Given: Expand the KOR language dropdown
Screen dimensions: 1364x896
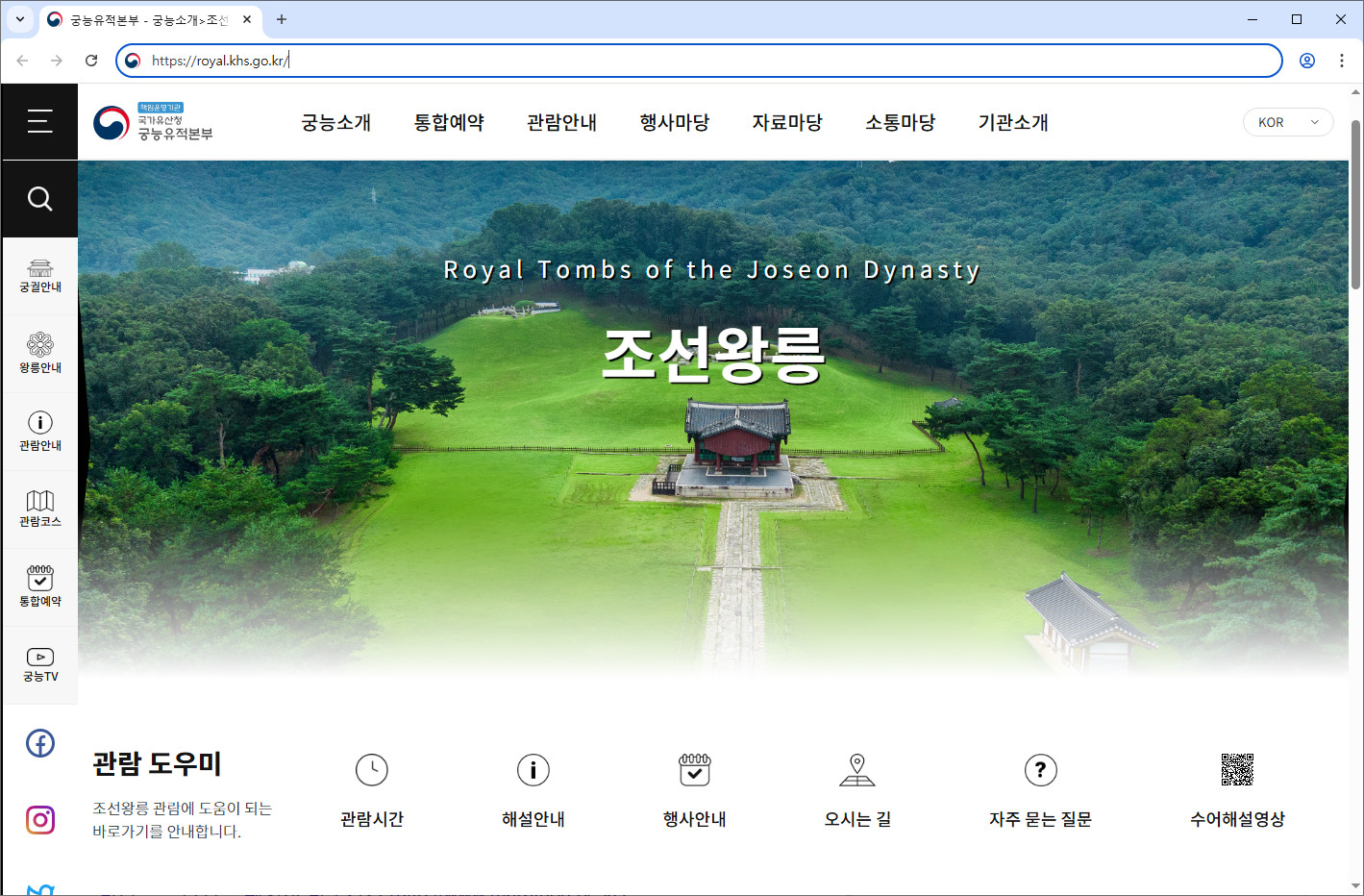Looking at the screenshot, I should click(x=1288, y=122).
